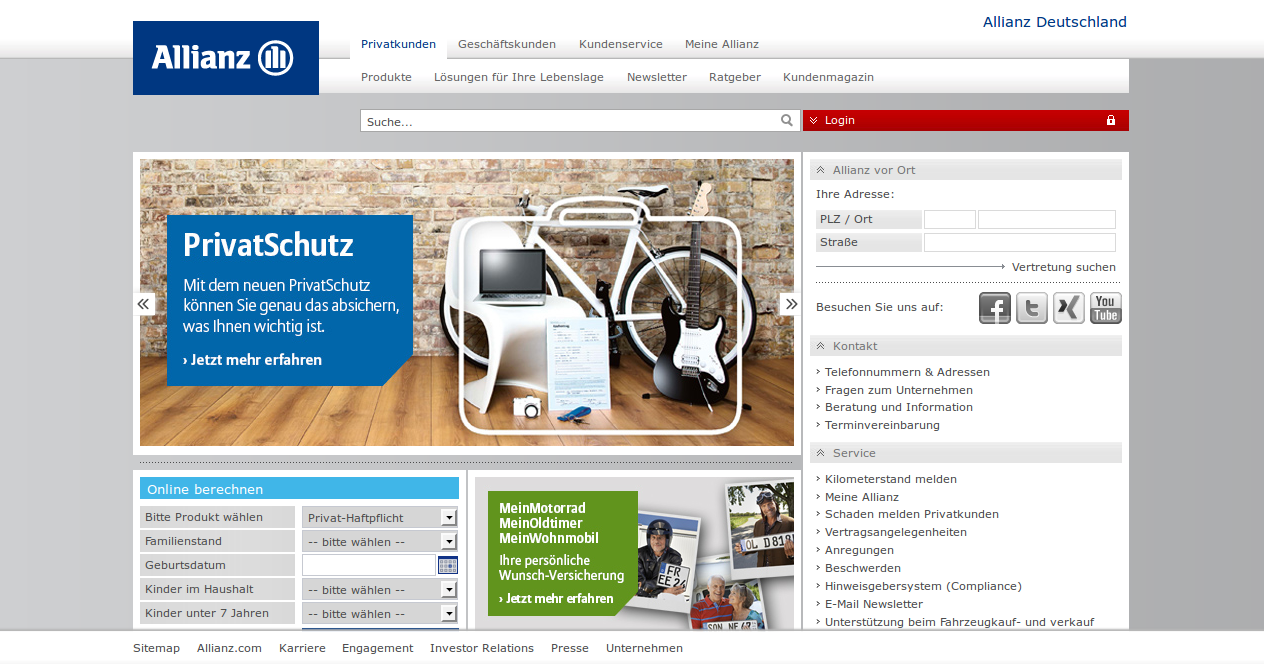Open the Kundenmagazin menu item

(x=828, y=77)
